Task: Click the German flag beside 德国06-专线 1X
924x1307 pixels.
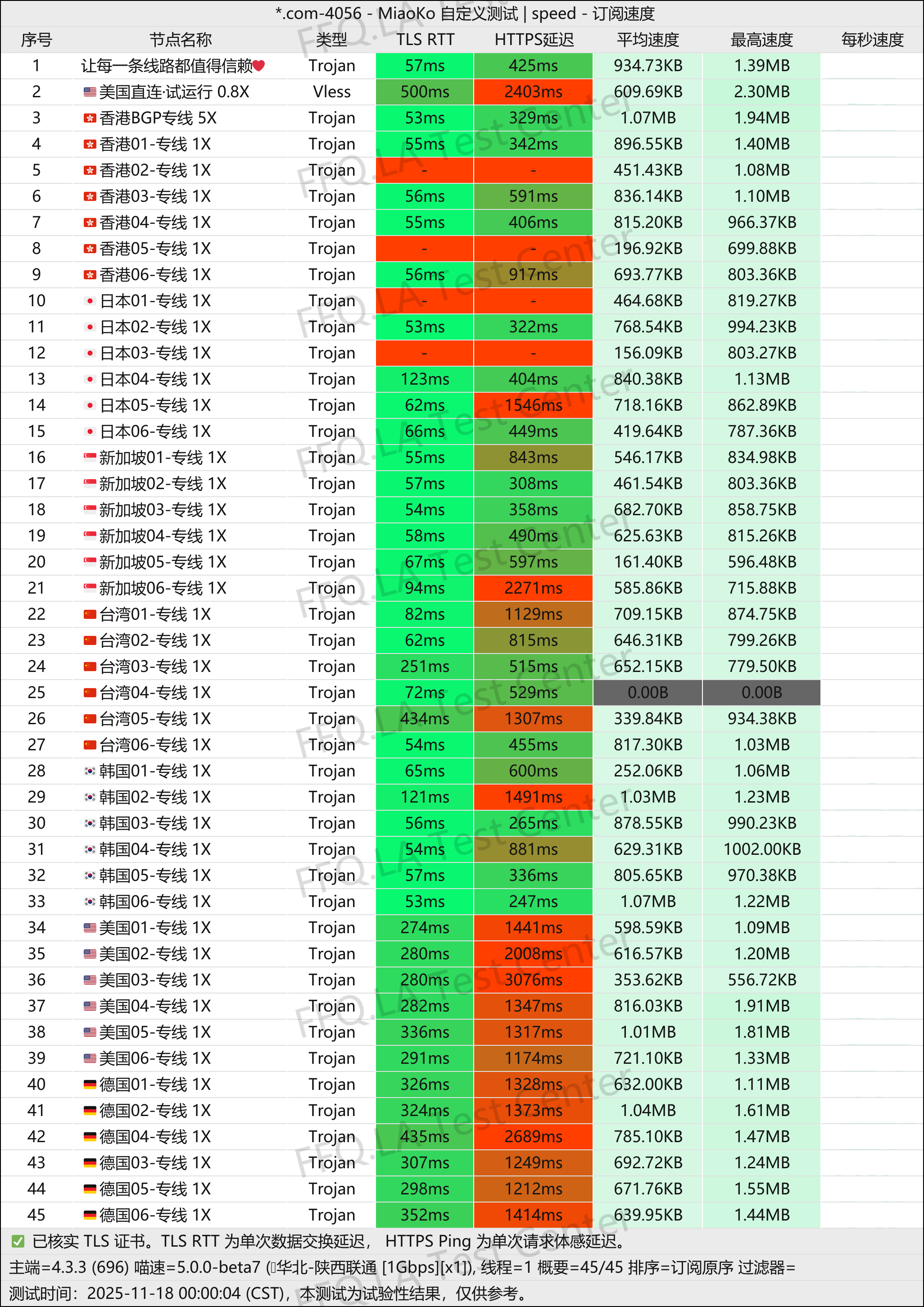Action: point(89,1215)
